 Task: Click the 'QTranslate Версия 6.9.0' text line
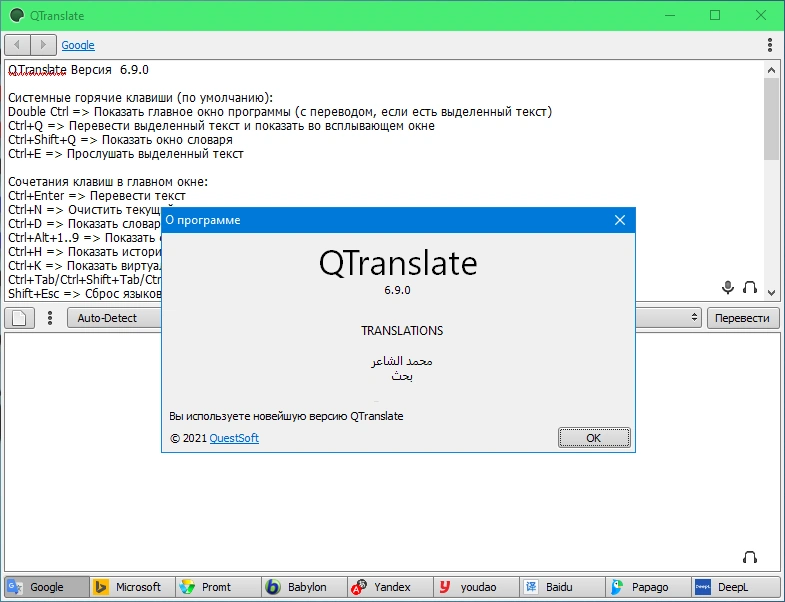[79, 70]
